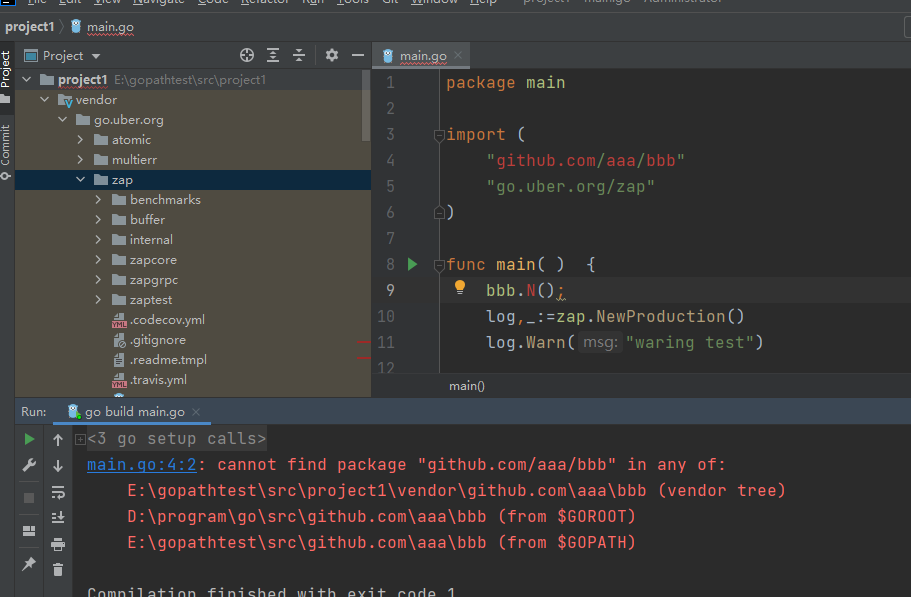Expand the multierr folder
This screenshot has width=911, height=597.
tap(81, 160)
